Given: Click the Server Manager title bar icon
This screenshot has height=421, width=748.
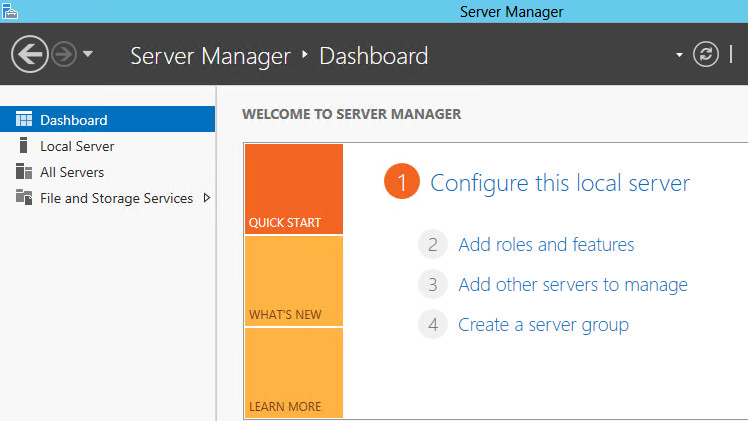Looking at the screenshot, I should 10,11.
